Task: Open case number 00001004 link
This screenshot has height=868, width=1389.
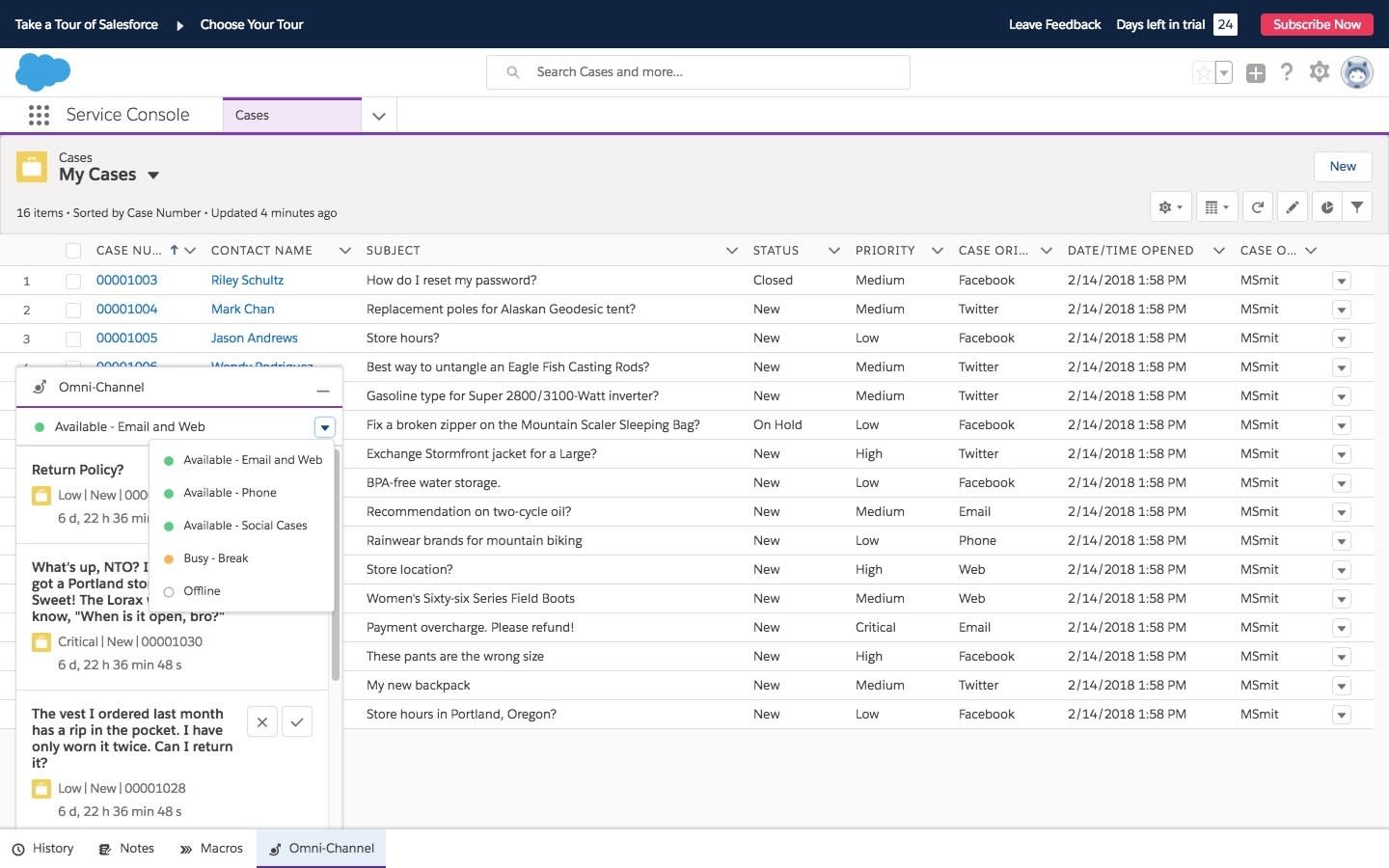Action: point(126,310)
